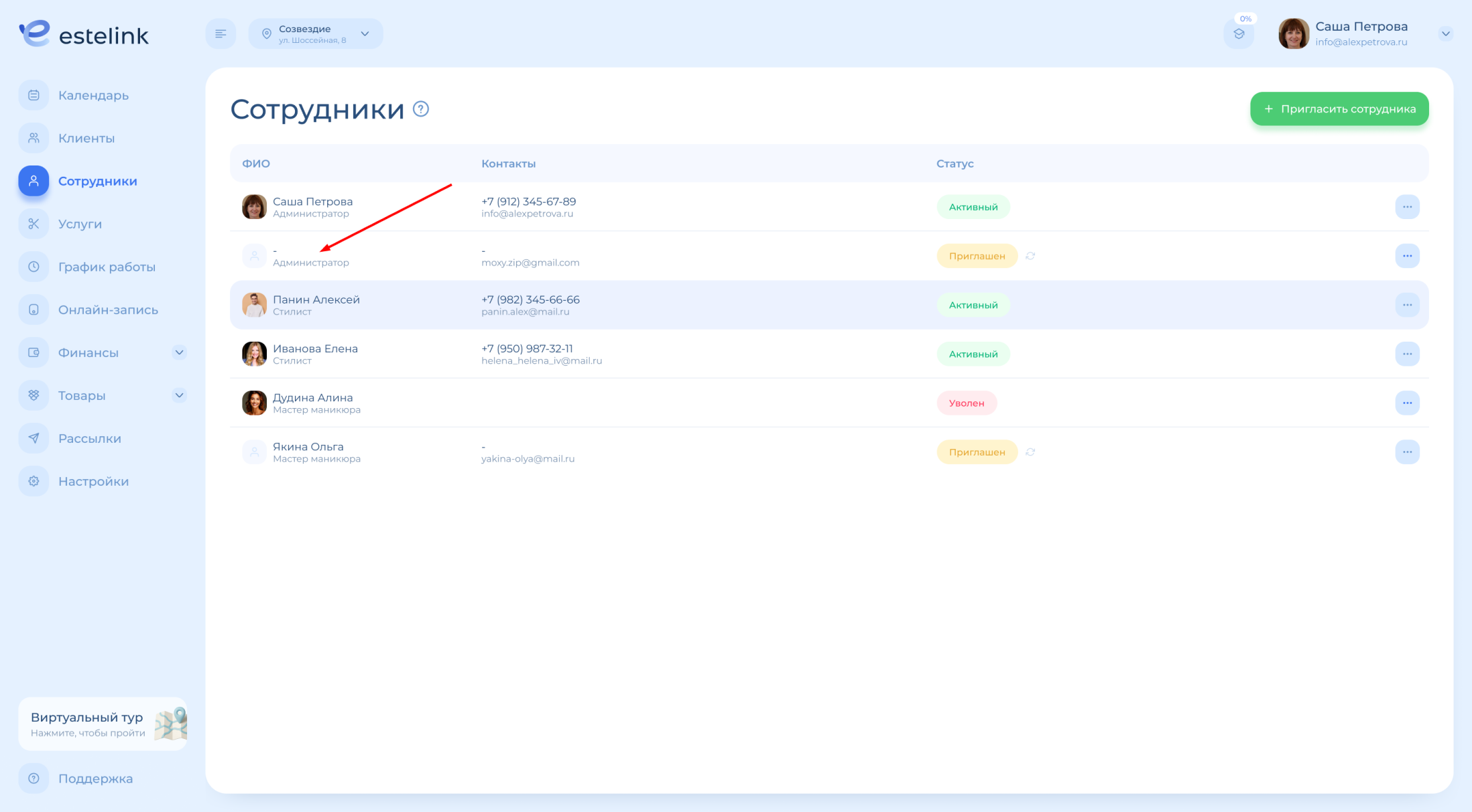Click Пригласить сотрудника button

1339,109
